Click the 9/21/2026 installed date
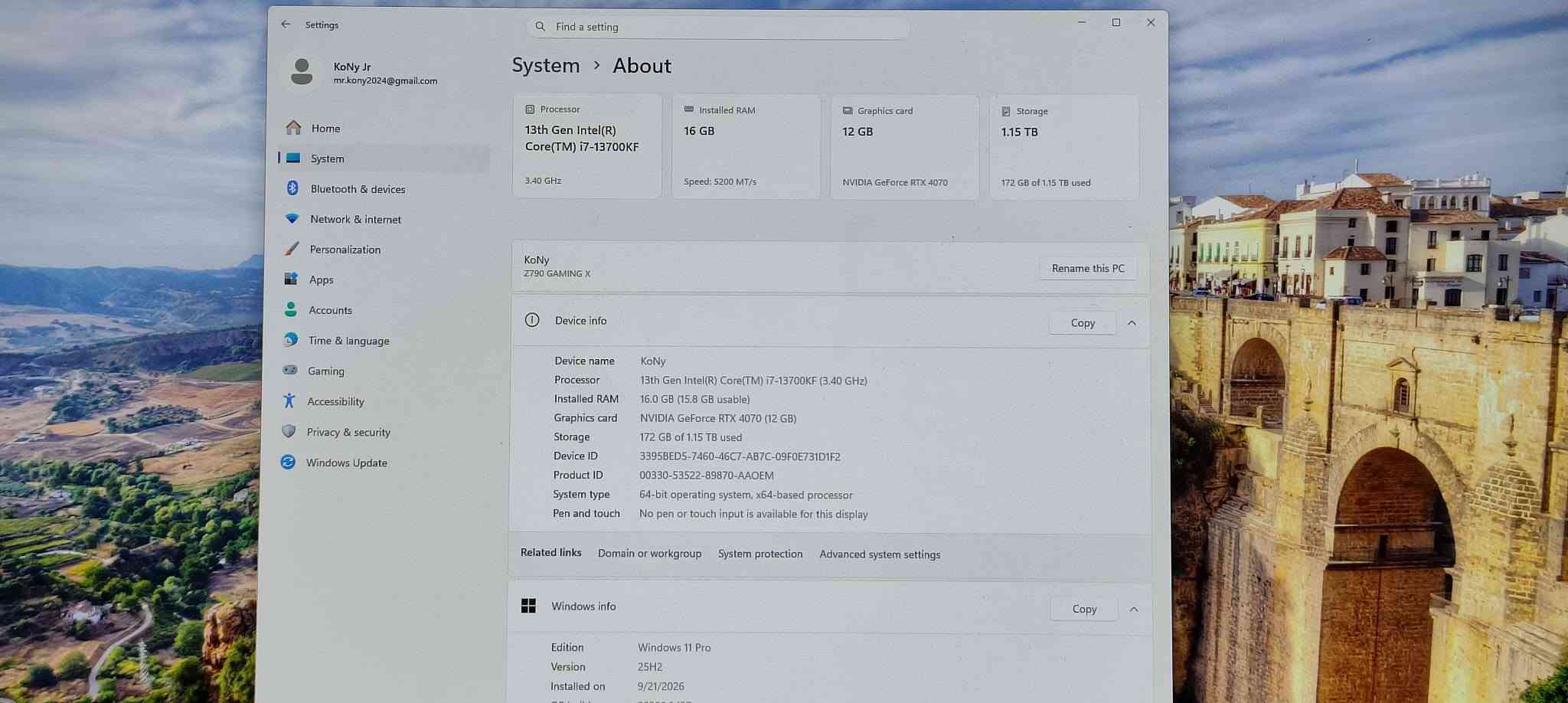 point(661,686)
